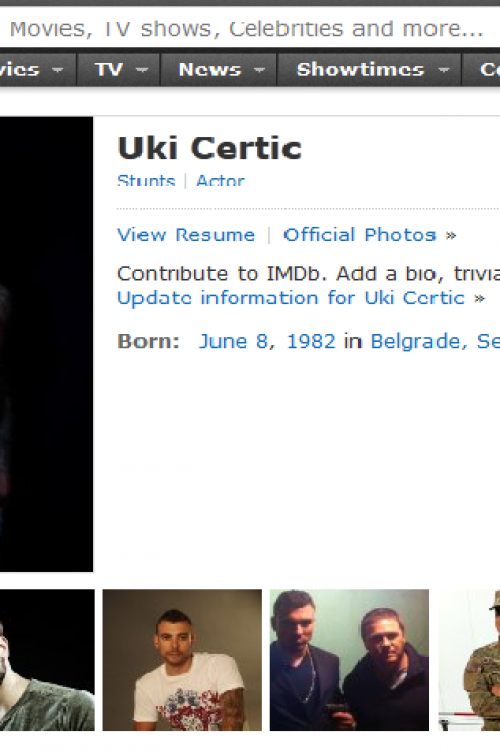Open the Showtimes navigation menu

click(369, 70)
